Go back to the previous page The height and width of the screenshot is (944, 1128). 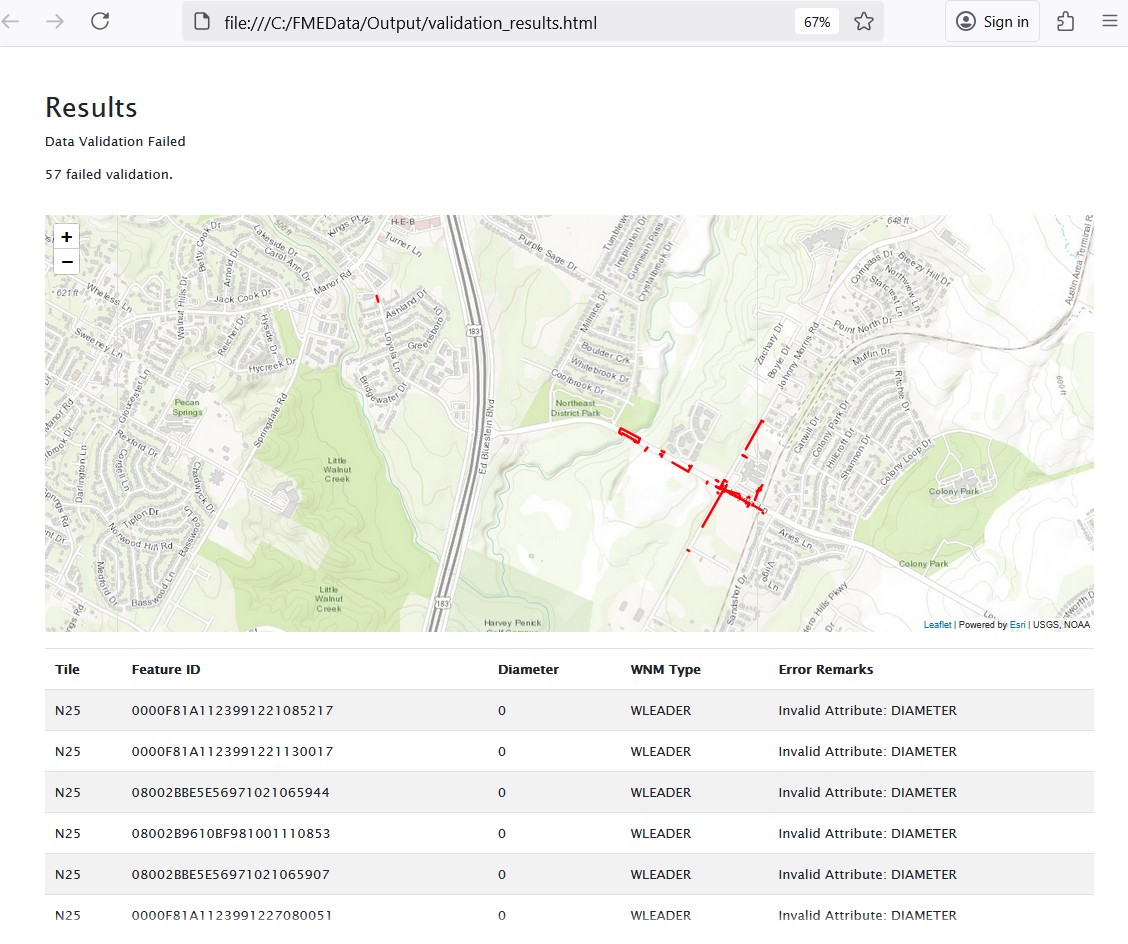(12, 21)
